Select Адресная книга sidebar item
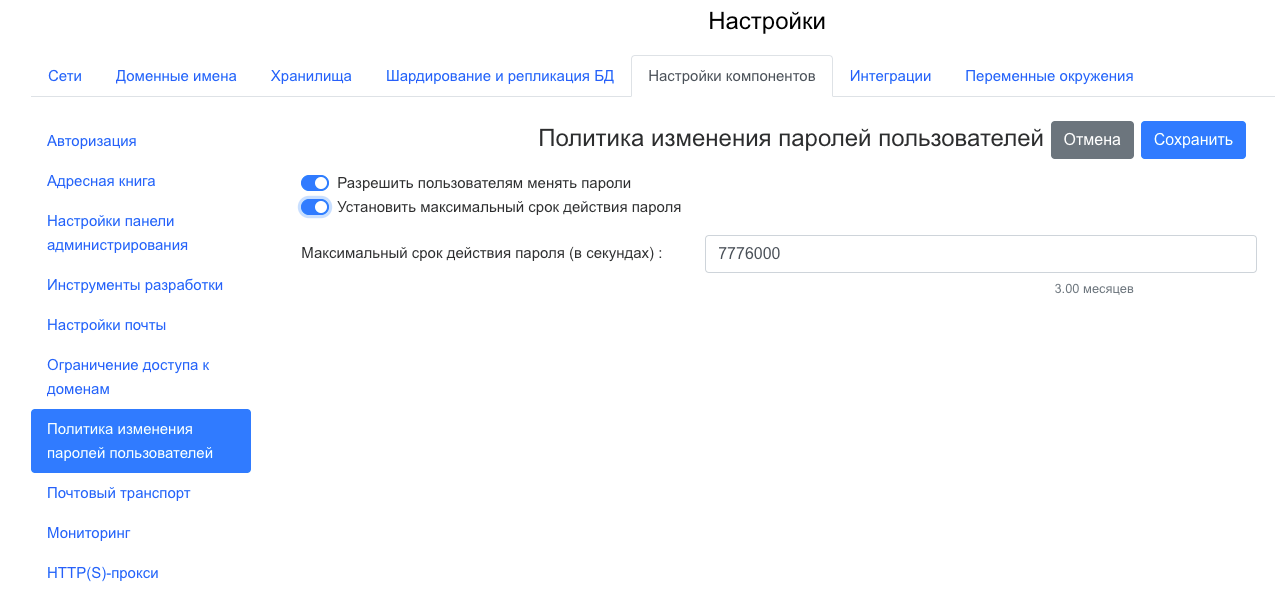Screen dimensions: 1275x594 pyautogui.click(x=101, y=181)
